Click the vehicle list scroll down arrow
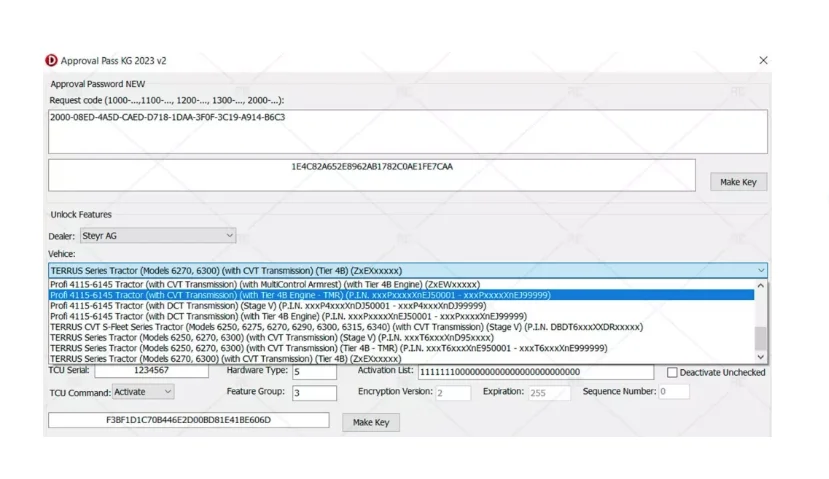The height and width of the screenshot is (479, 829). click(x=760, y=357)
